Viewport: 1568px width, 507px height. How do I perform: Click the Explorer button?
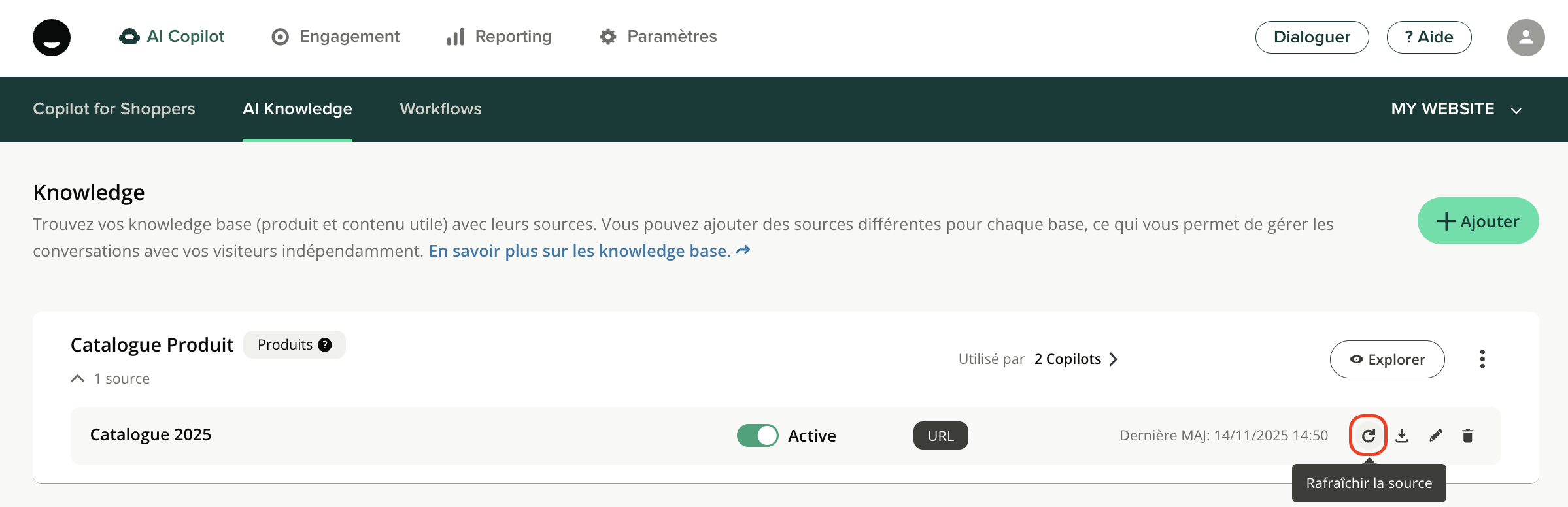(x=1387, y=359)
